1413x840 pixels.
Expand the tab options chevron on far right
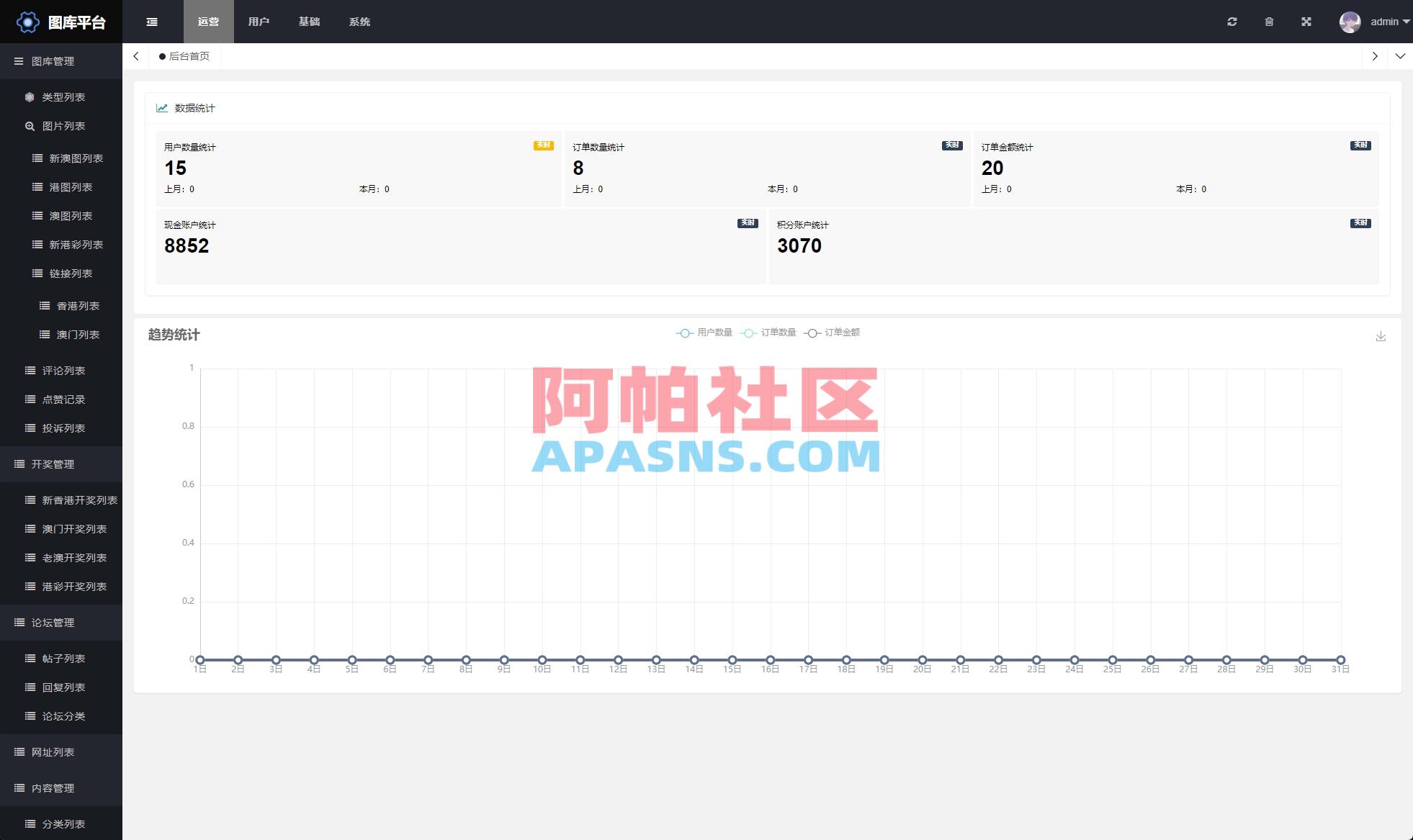point(1400,55)
